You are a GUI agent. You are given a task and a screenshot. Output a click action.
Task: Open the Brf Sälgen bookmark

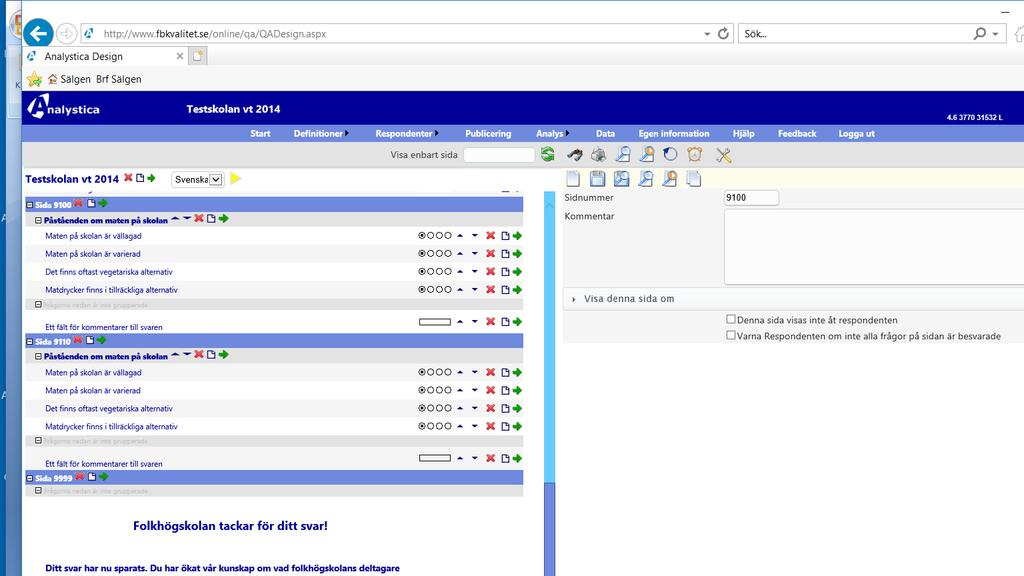118,79
